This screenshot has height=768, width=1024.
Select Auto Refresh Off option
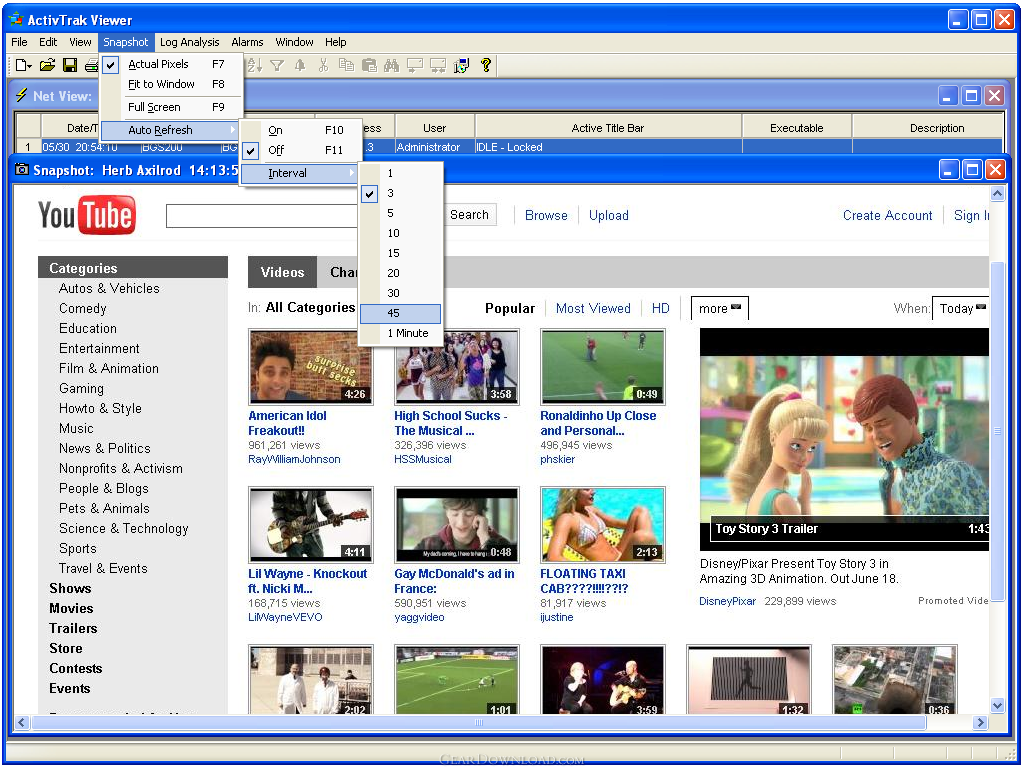pos(301,150)
